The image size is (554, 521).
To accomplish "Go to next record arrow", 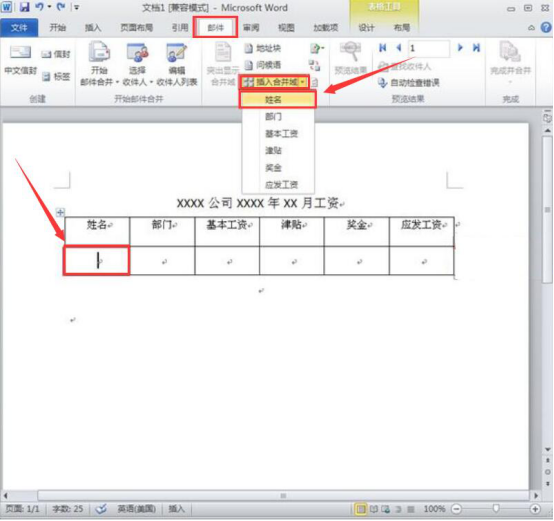I will pos(460,48).
